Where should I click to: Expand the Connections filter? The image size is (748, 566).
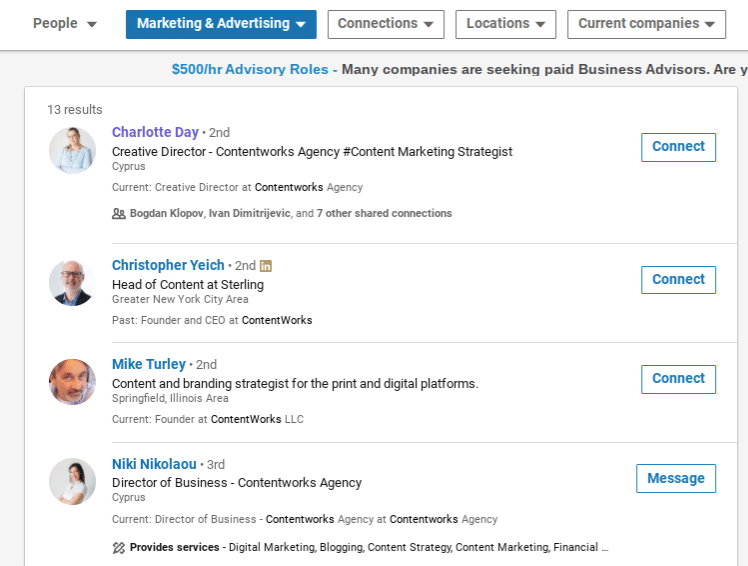[x=386, y=24]
